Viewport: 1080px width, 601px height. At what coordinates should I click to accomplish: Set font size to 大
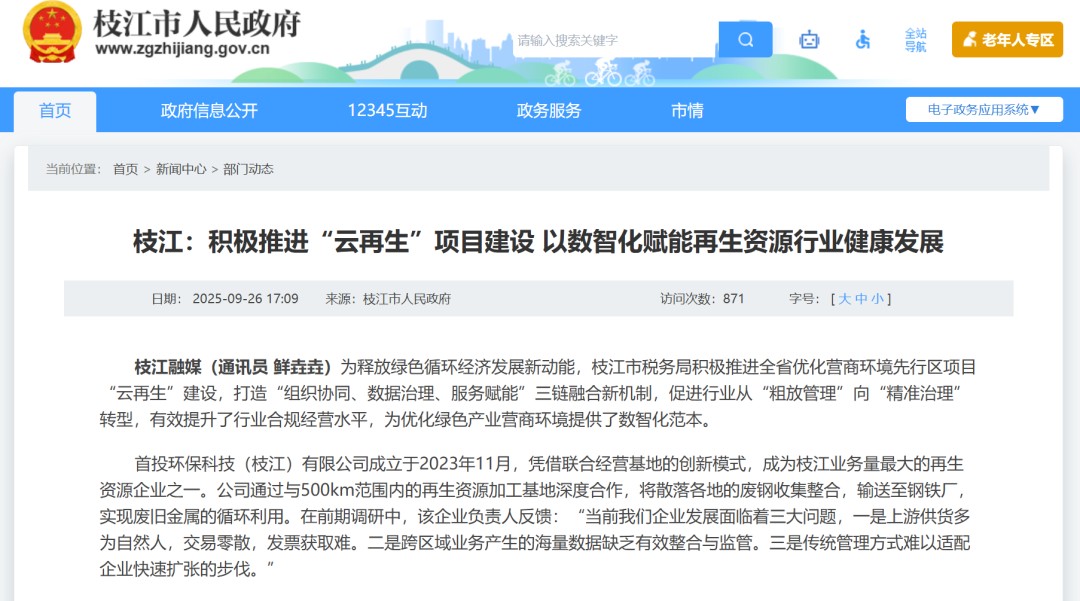coord(844,299)
